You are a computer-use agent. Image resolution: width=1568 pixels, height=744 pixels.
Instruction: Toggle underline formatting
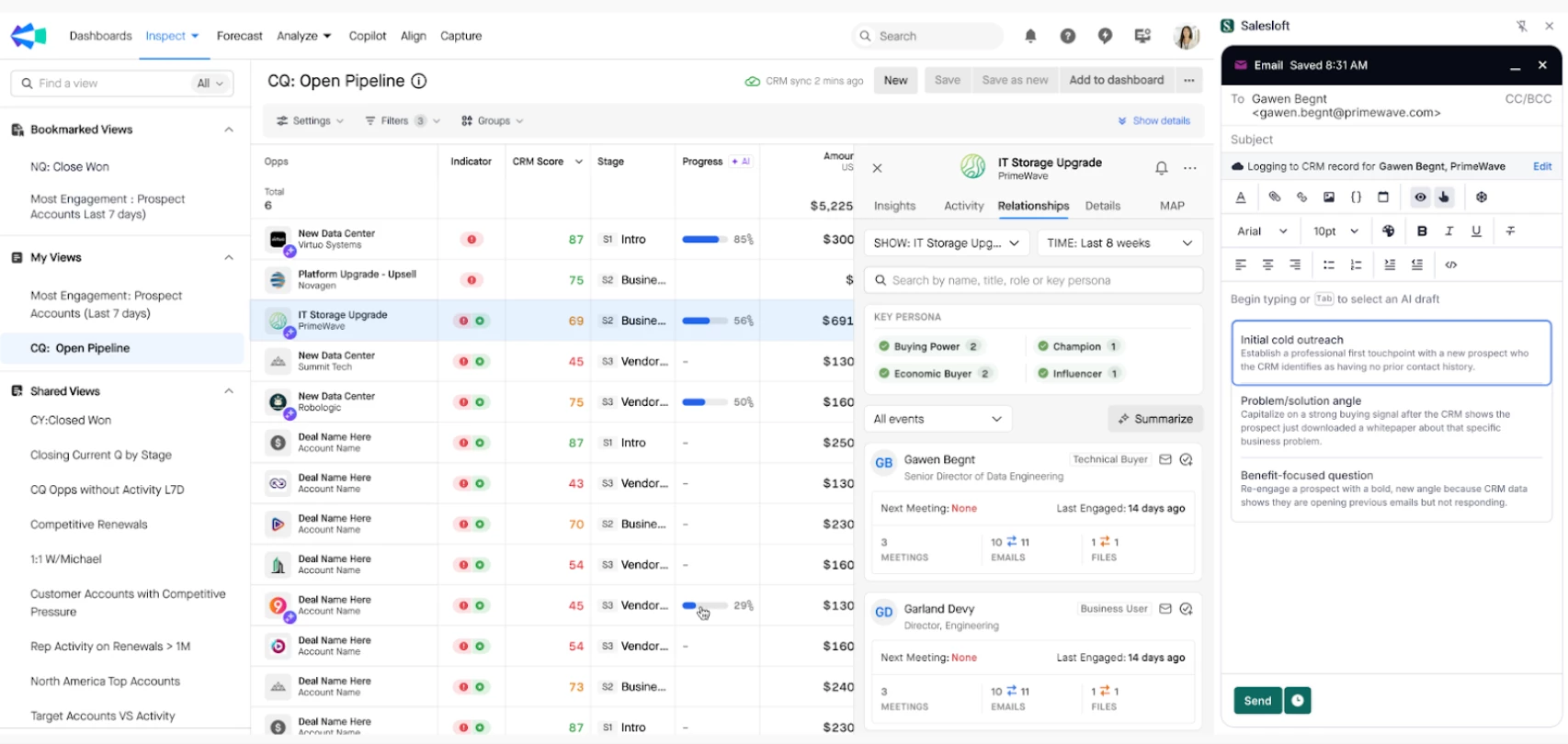(x=1476, y=231)
